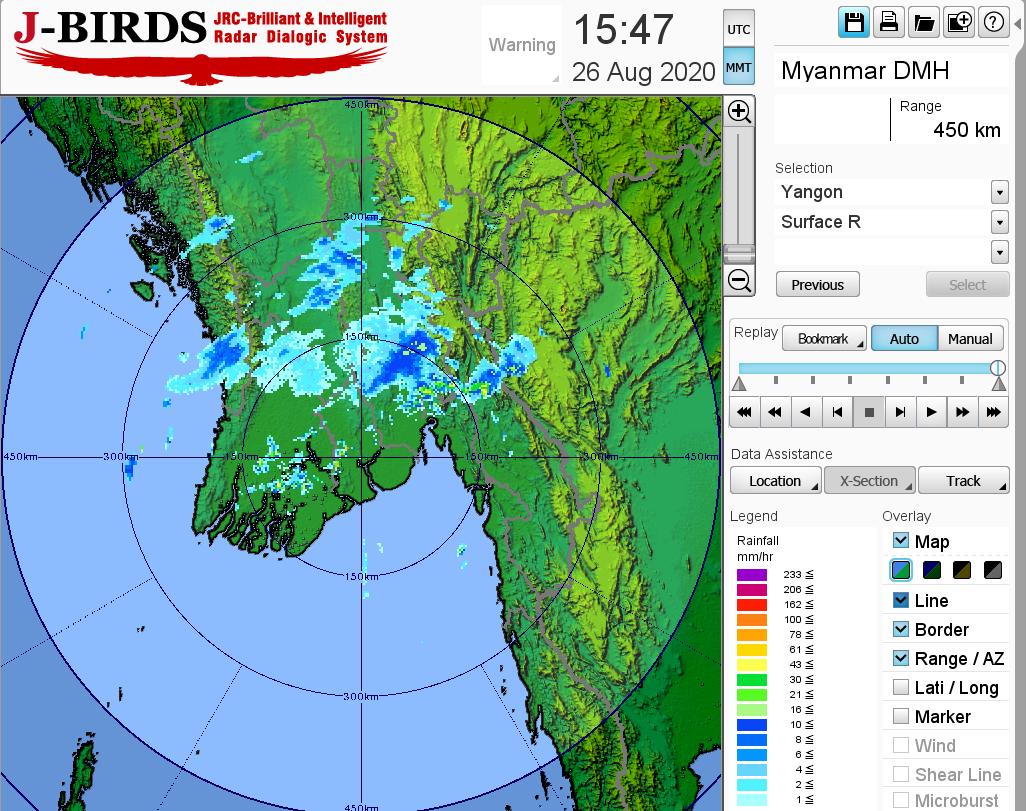The width and height of the screenshot is (1030, 811).
Task: Switch replay mode to Manual
Action: [969, 339]
